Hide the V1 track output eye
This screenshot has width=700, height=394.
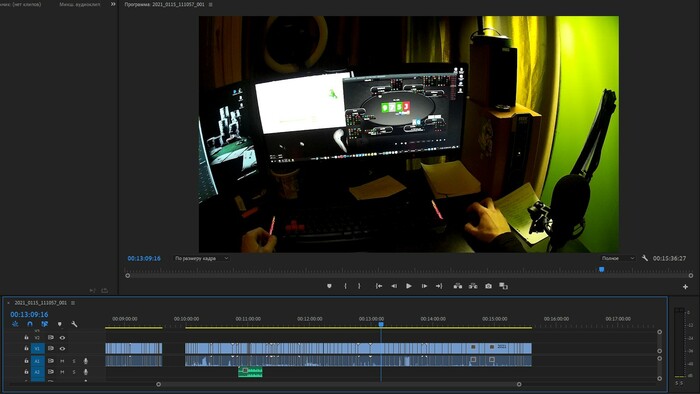point(62,348)
